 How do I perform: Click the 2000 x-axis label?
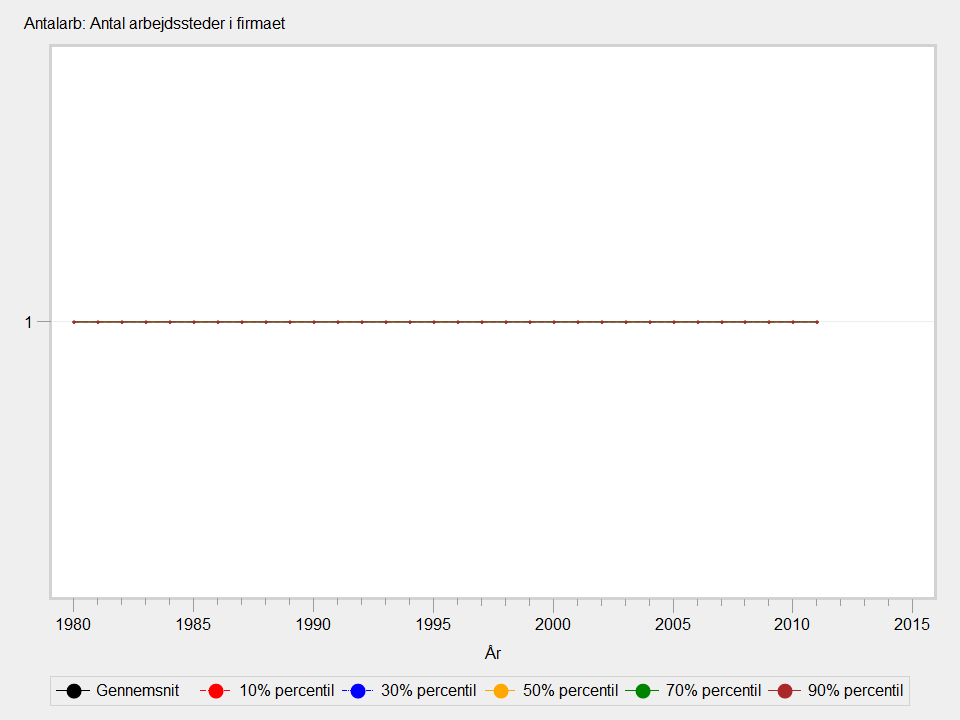point(553,624)
